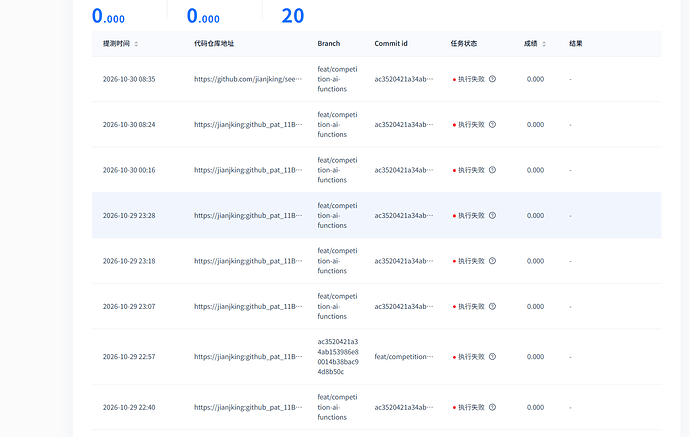
Task: Click the https://github.com/jianjking/see… repository address
Action: (x=248, y=79)
